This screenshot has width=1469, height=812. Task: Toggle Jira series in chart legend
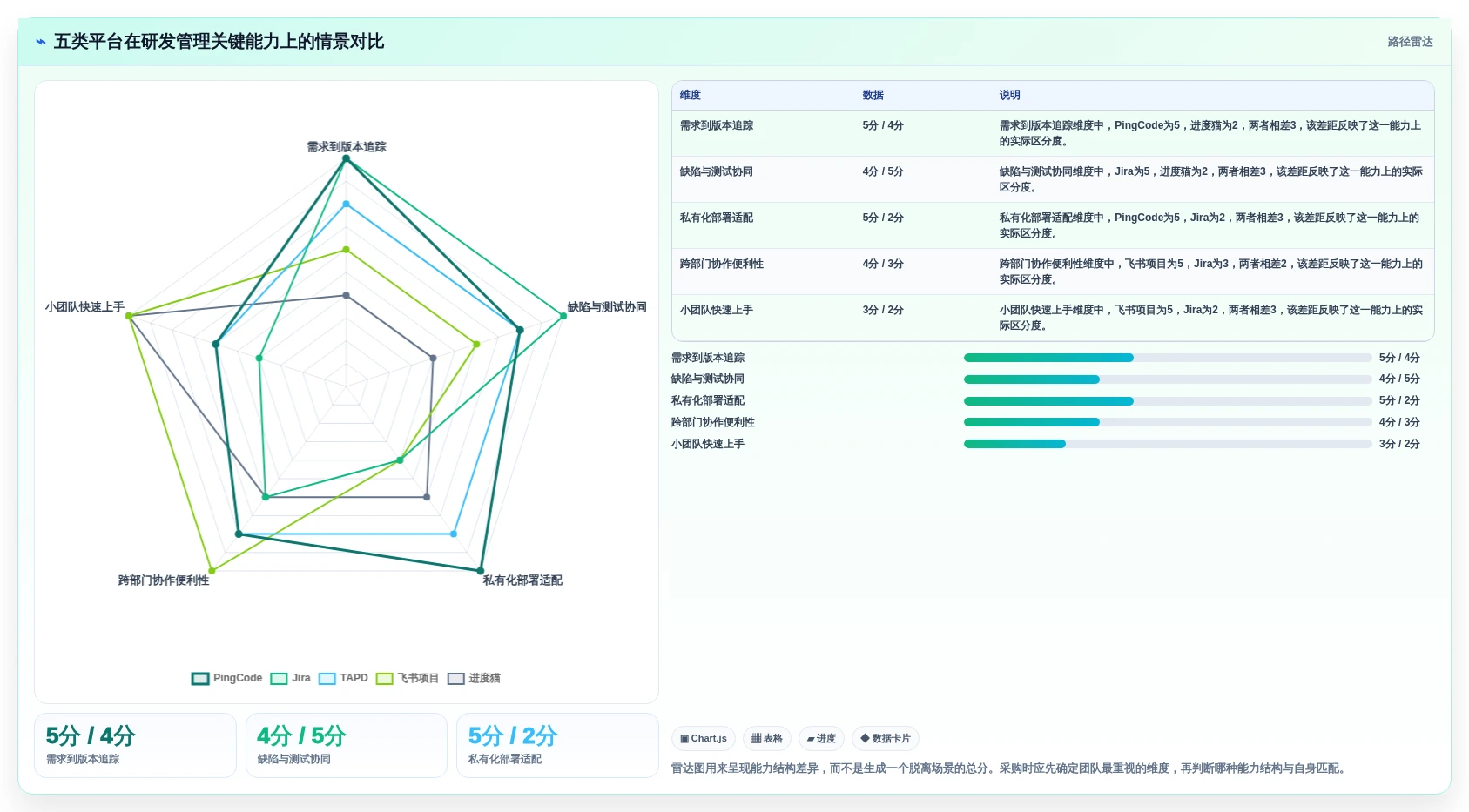(291, 678)
